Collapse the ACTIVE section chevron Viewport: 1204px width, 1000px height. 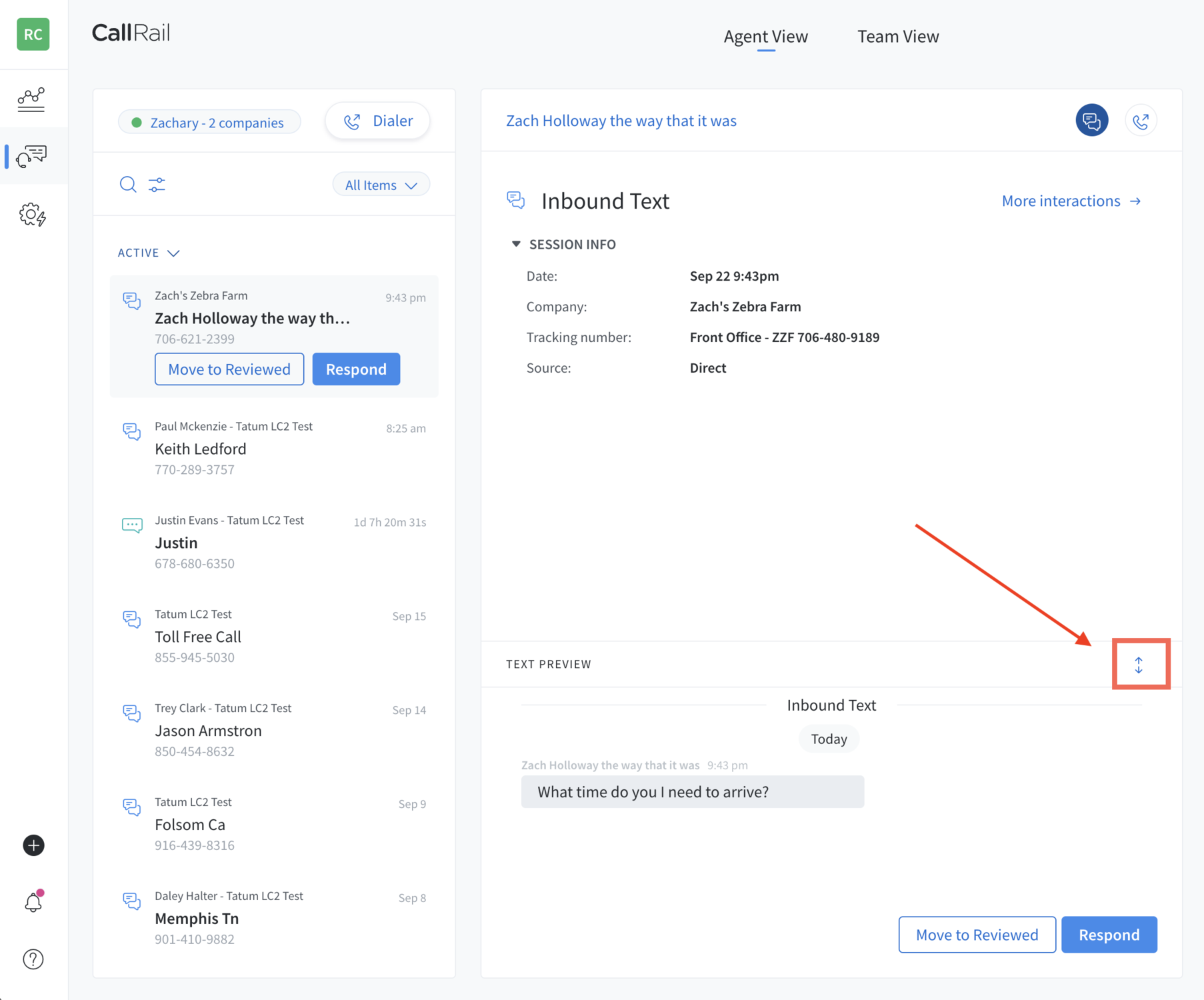173,253
